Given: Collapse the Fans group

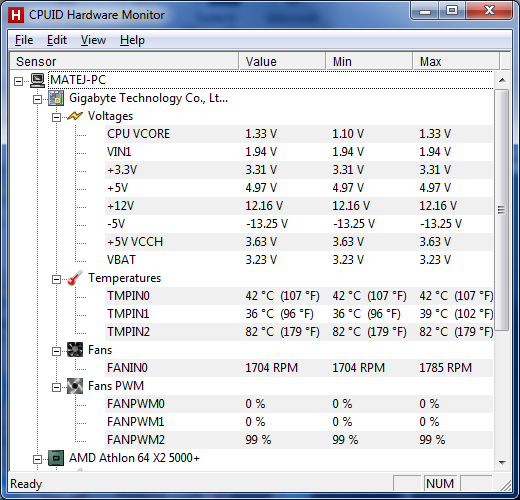Looking at the screenshot, I should [x=56, y=351].
